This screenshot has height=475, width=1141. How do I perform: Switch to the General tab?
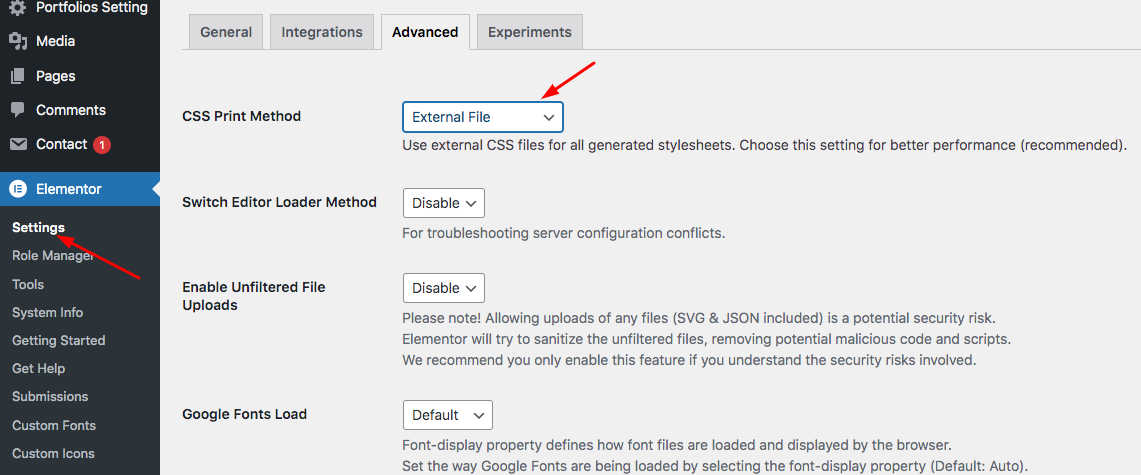[226, 32]
